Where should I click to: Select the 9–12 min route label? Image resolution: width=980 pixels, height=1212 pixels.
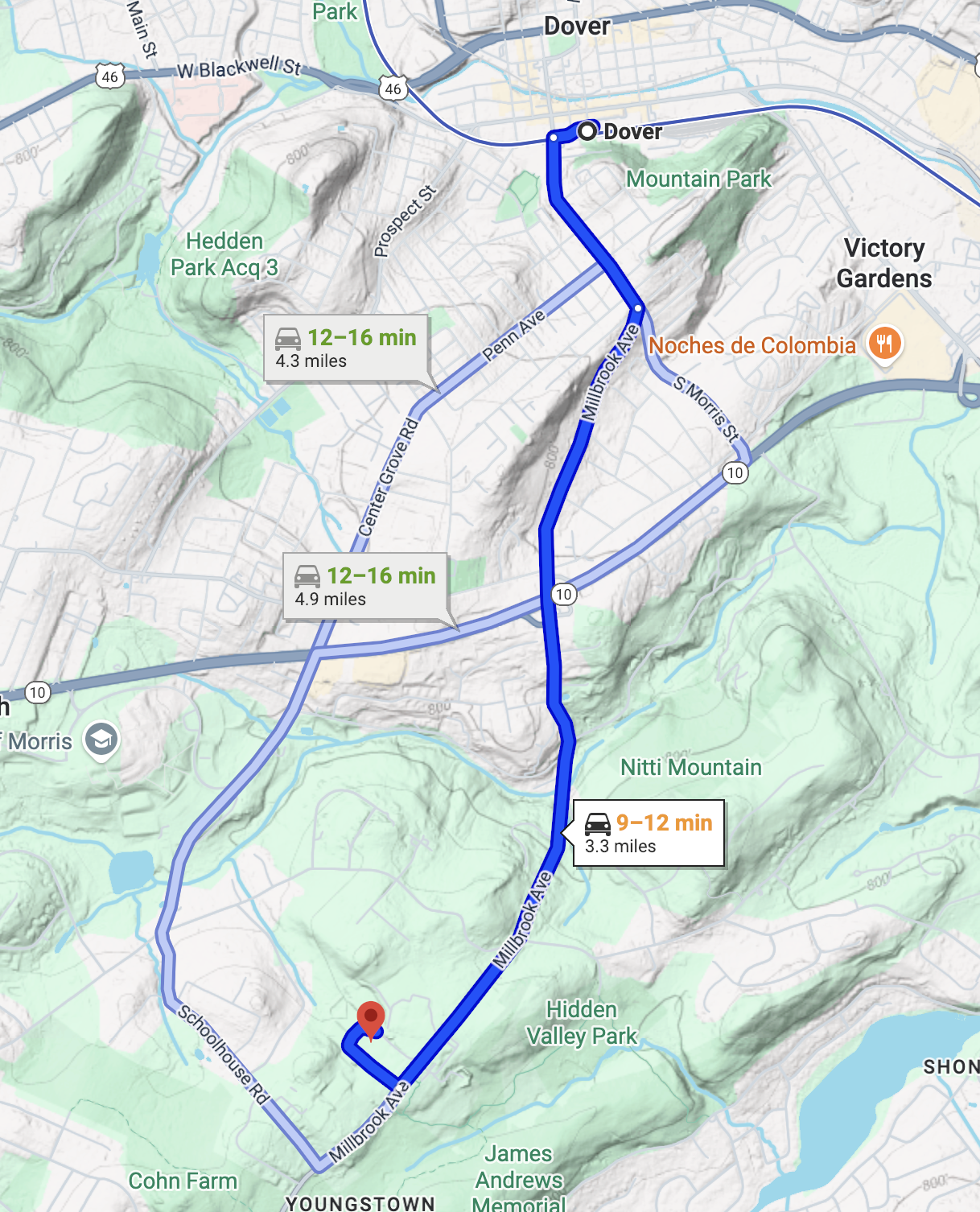(x=649, y=834)
